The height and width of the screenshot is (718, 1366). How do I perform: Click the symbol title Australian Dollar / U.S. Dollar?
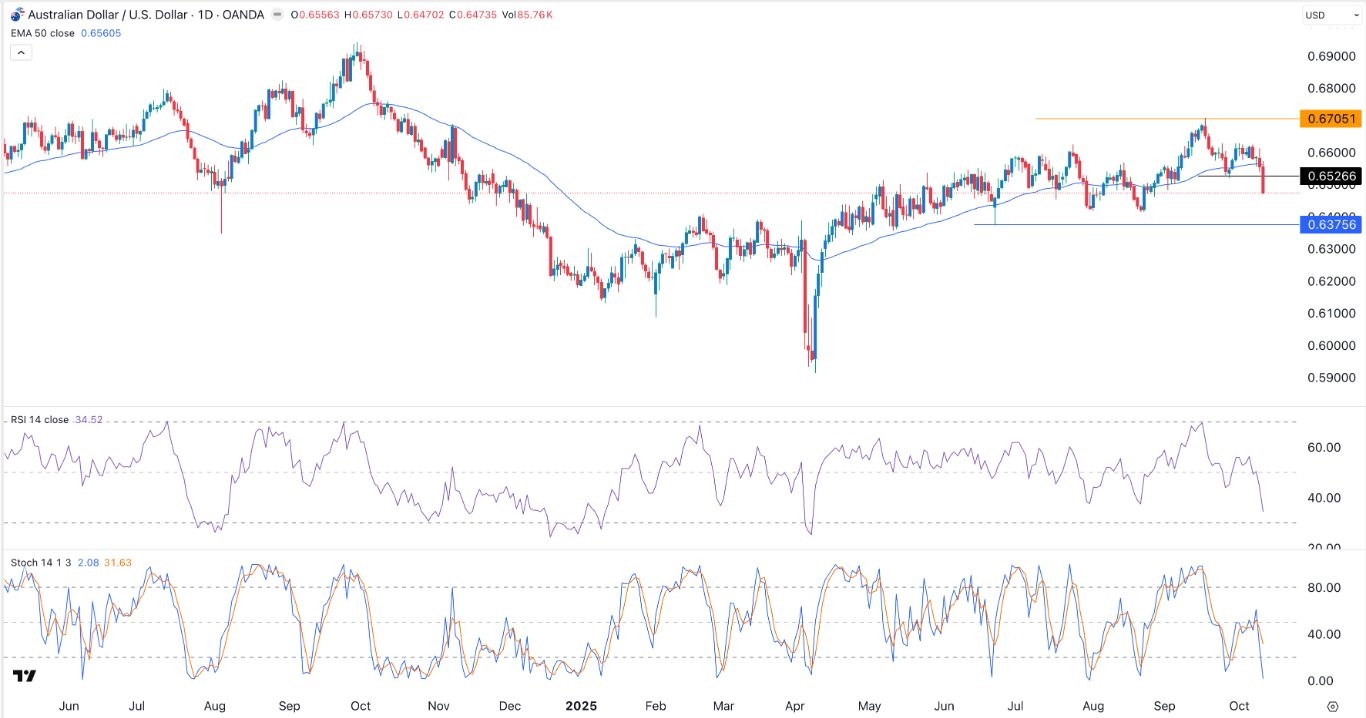110,15
